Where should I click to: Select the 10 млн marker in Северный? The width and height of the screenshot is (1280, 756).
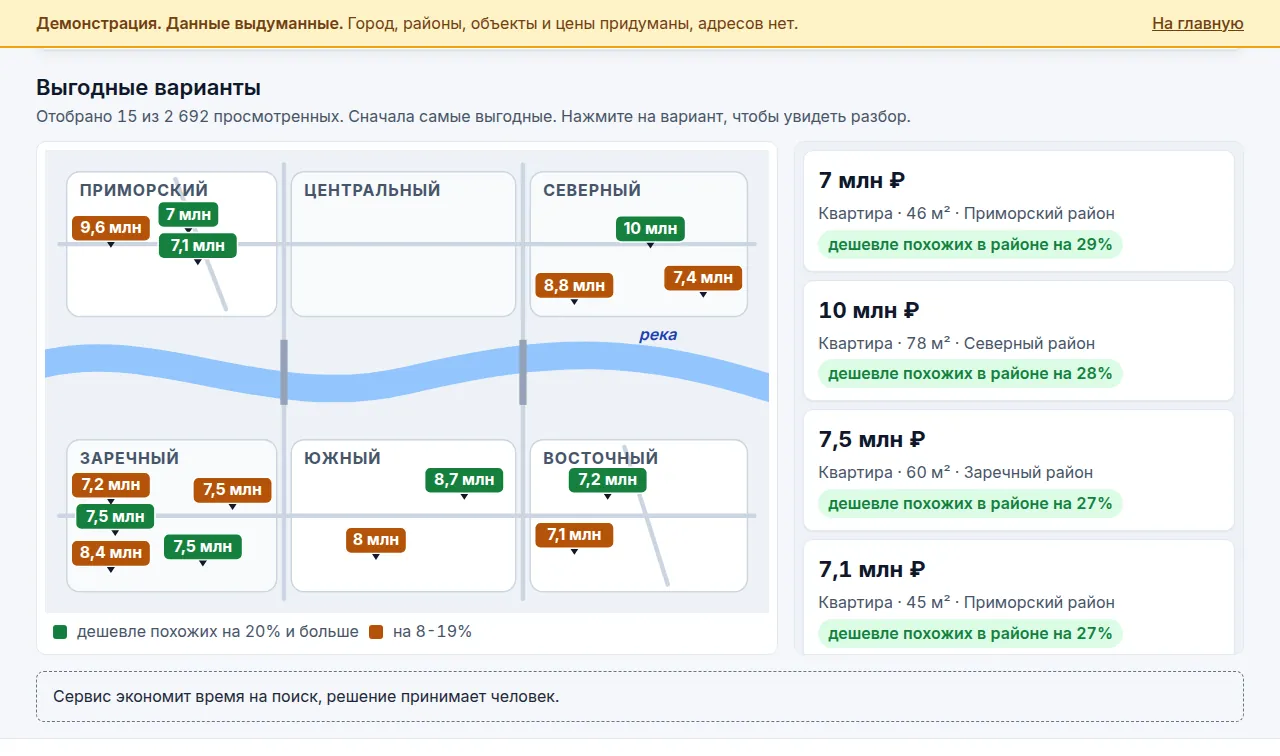click(x=650, y=229)
